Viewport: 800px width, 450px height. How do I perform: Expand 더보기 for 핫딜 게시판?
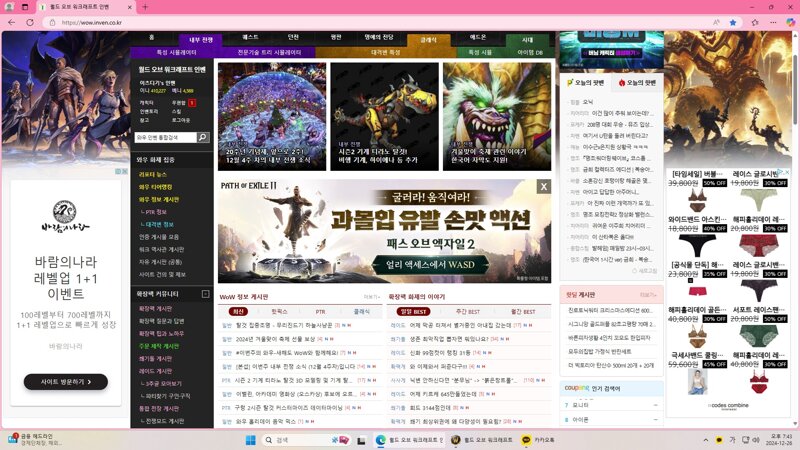pos(648,295)
